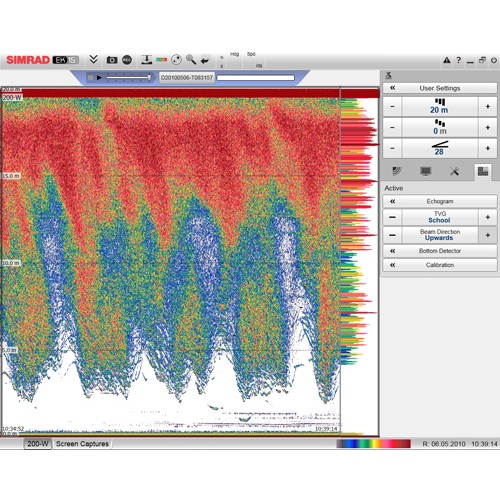Increase the 0 m start range

pyautogui.click(x=488, y=127)
